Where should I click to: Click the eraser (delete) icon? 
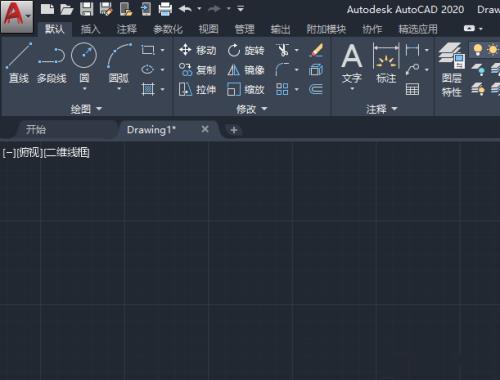(x=316, y=50)
